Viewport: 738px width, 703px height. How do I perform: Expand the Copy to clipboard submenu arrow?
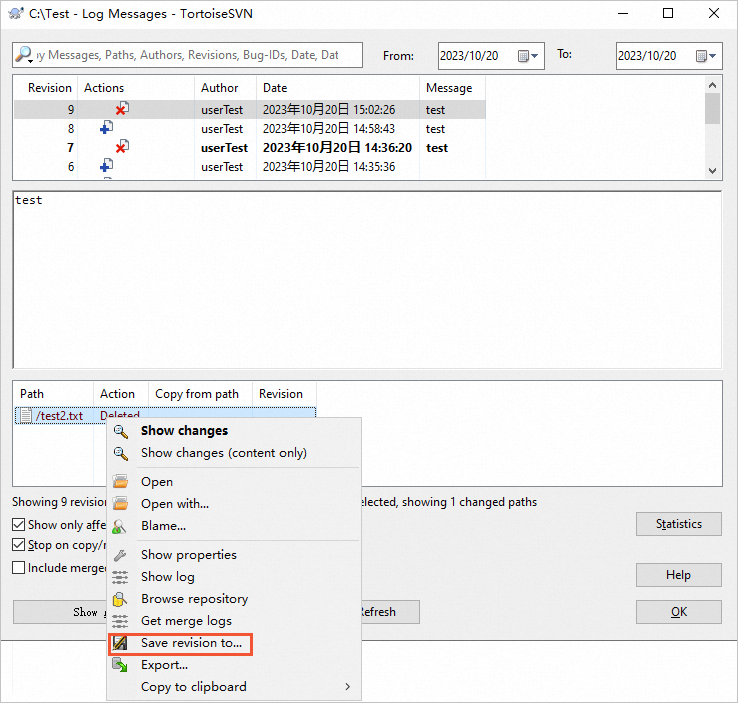(x=347, y=687)
